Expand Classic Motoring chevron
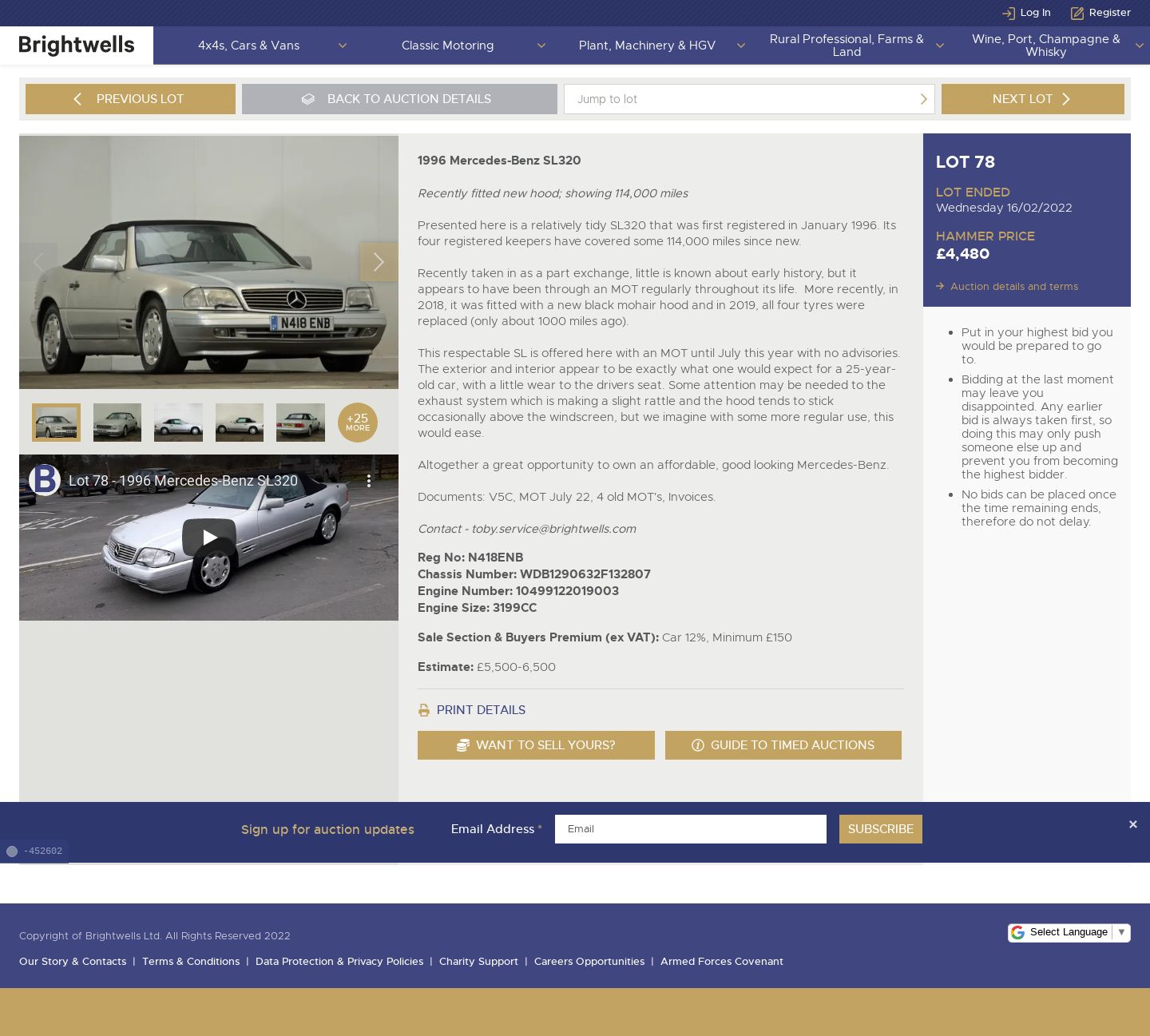1150x1036 pixels. pyautogui.click(x=541, y=46)
